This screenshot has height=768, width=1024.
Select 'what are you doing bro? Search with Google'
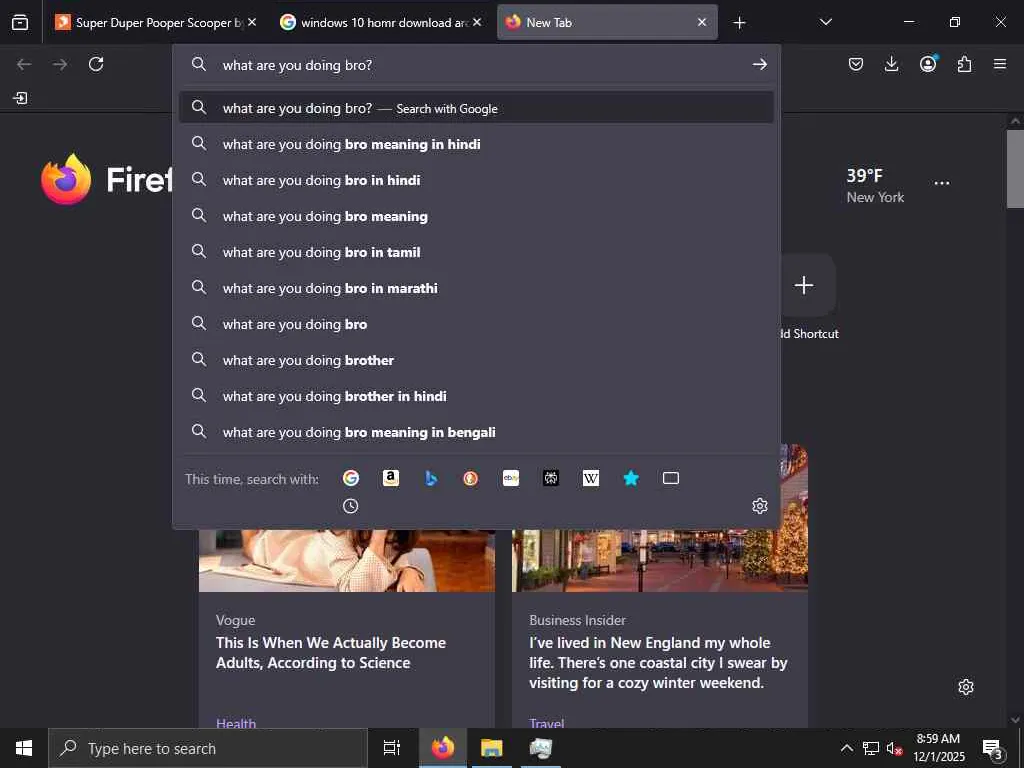476,108
